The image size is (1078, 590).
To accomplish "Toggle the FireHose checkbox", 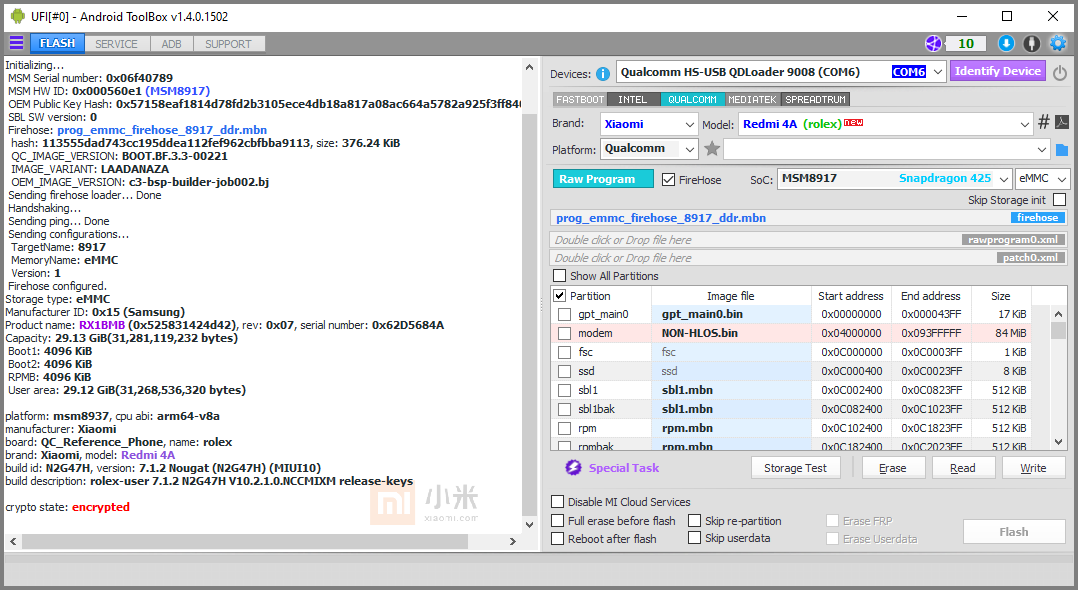I will [x=668, y=179].
